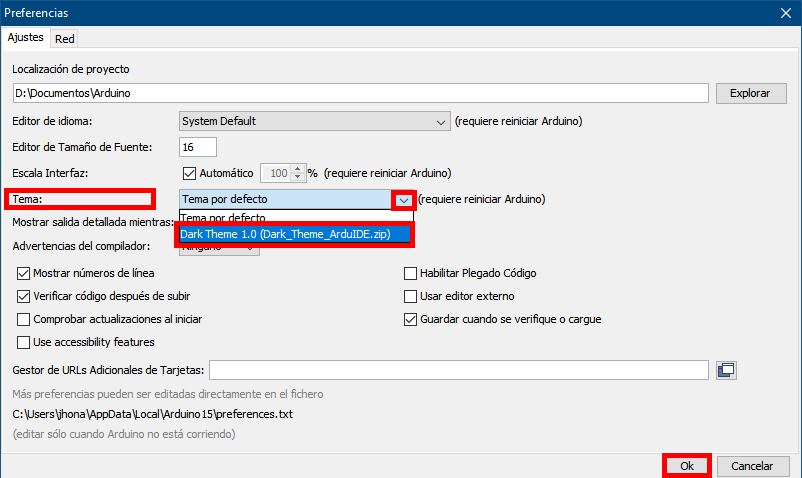802x478 pixels.
Task: Switch to the Red tab
Action: click(64, 39)
